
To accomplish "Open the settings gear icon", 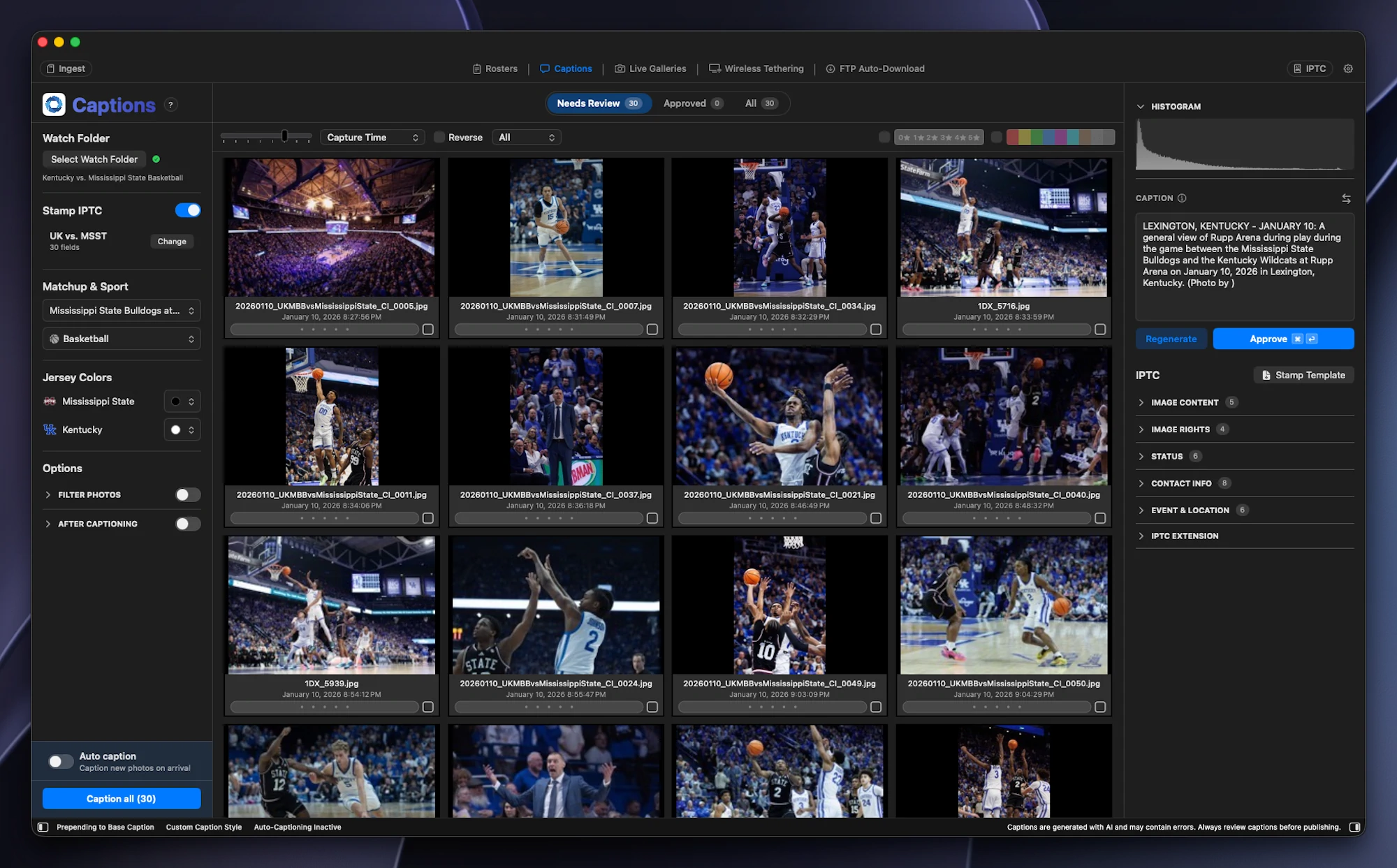I will click(x=1348, y=68).
